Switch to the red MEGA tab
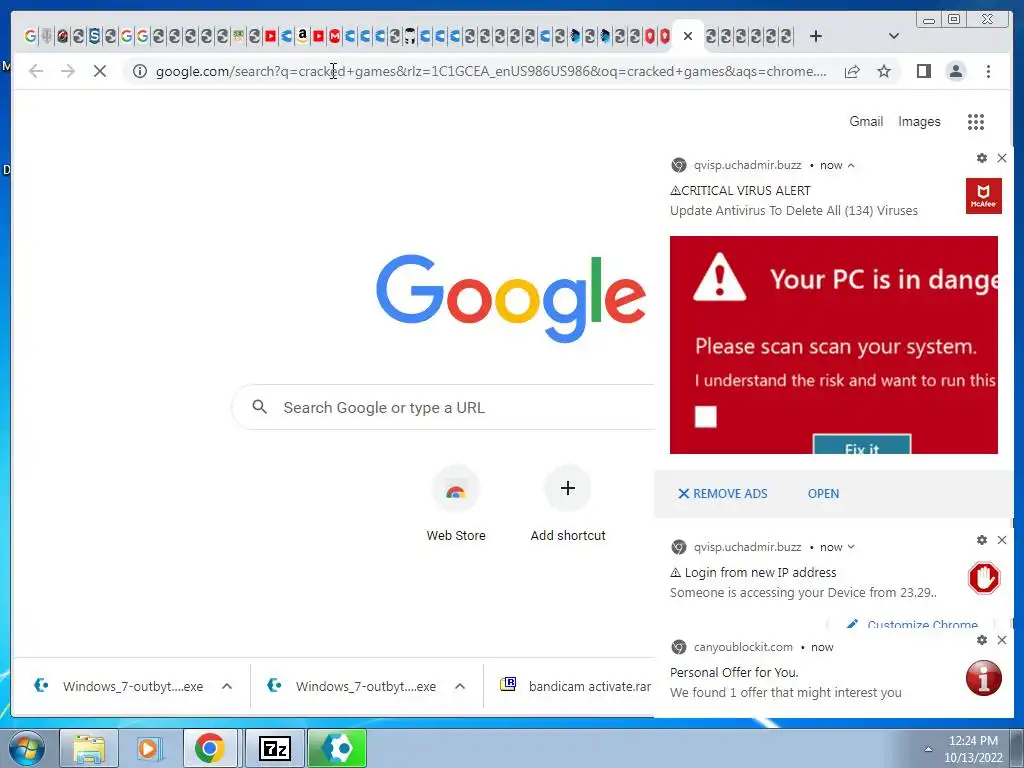 [x=334, y=37]
